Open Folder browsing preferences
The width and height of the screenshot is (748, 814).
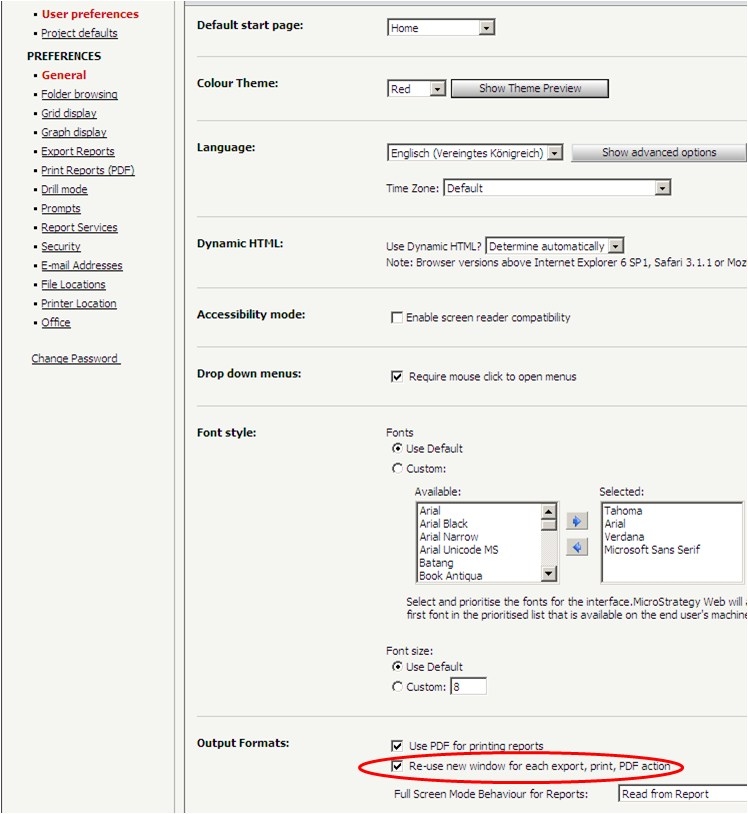coord(79,94)
